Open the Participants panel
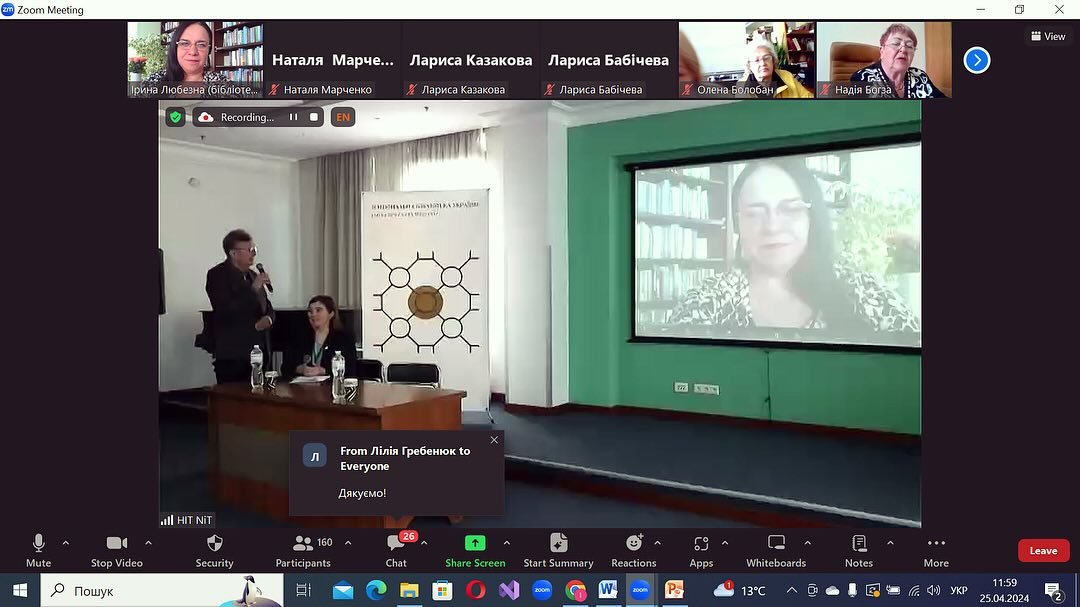This screenshot has width=1080, height=607. pos(303,551)
